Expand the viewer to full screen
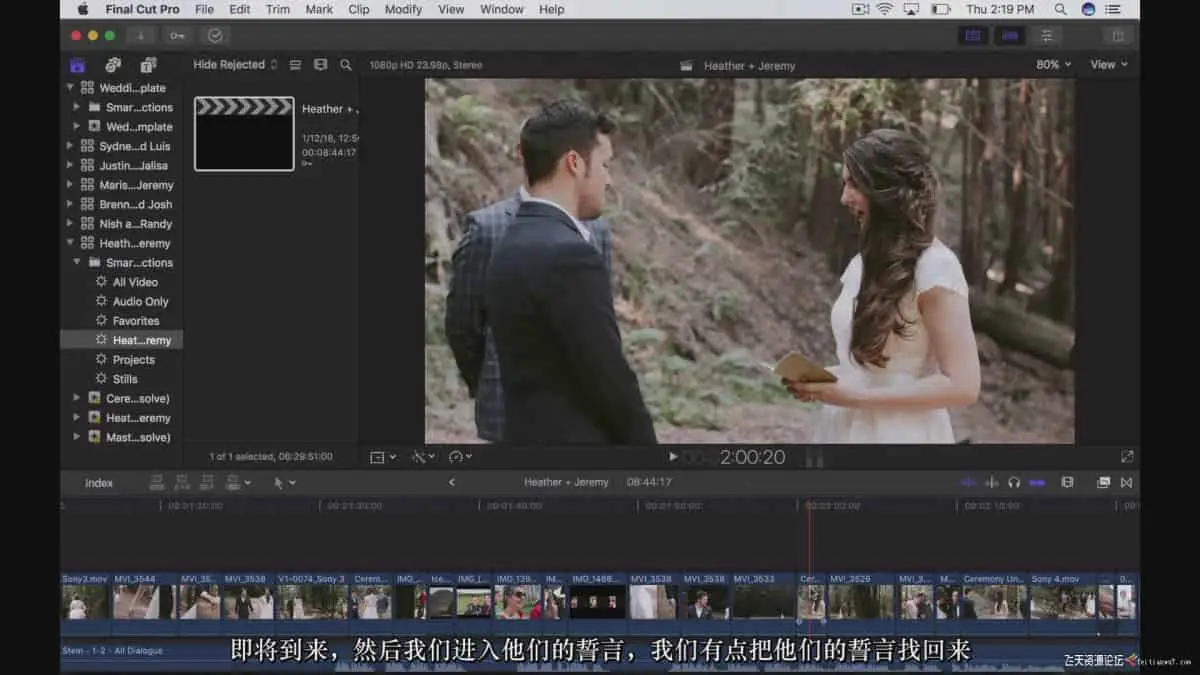This screenshot has width=1200, height=675. (x=1127, y=457)
